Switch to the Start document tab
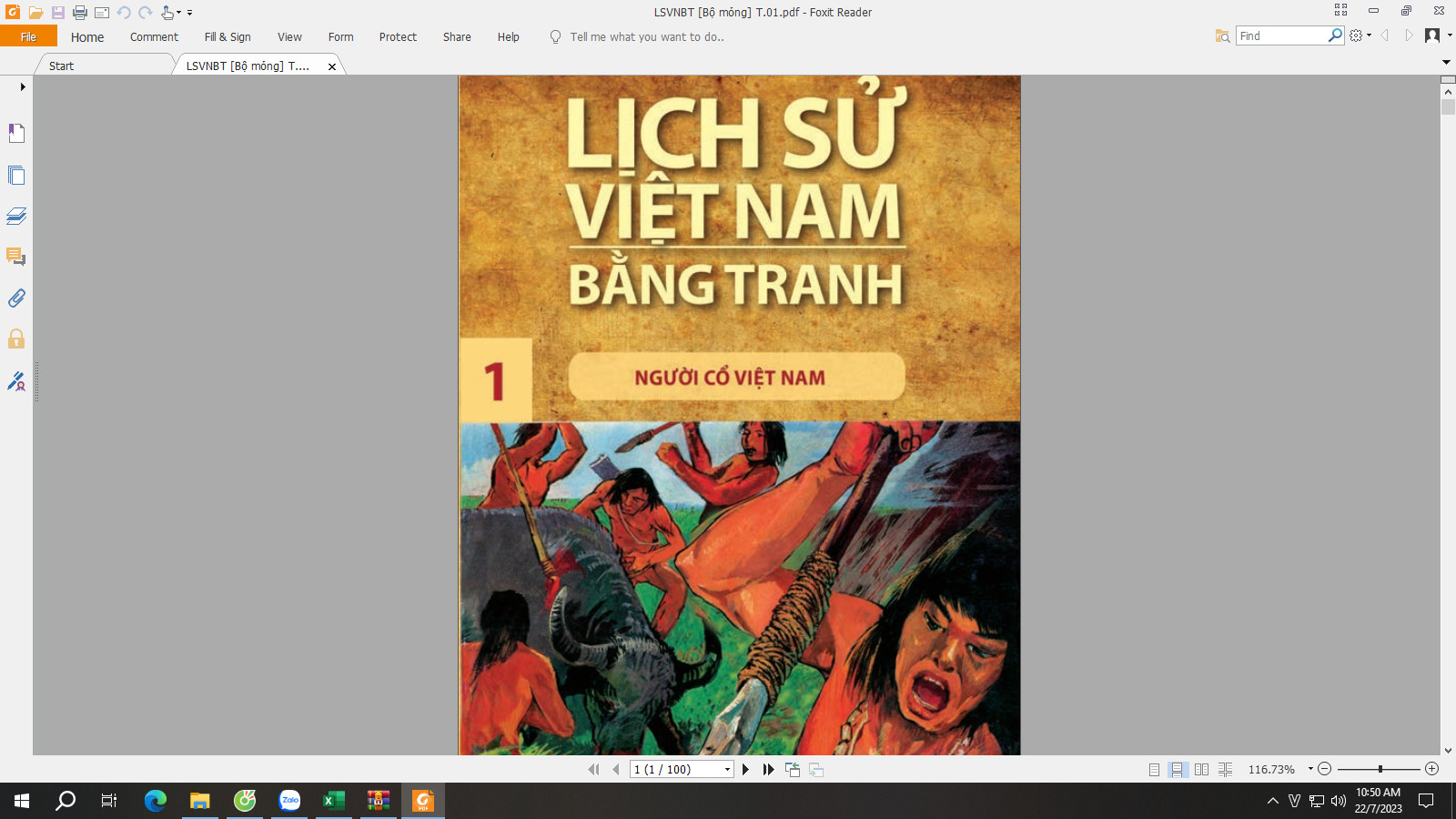Screen dimensions: 1456x819 point(62,66)
